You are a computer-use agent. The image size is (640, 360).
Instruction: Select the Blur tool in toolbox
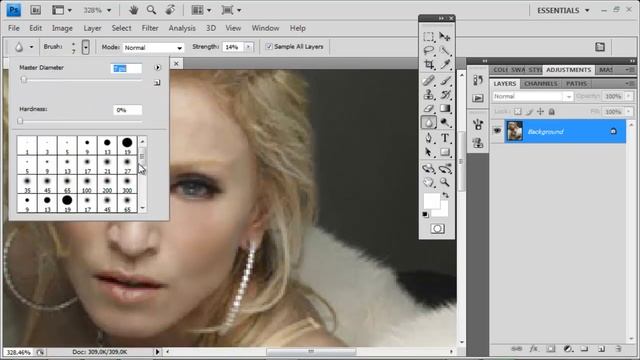point(428,122)
